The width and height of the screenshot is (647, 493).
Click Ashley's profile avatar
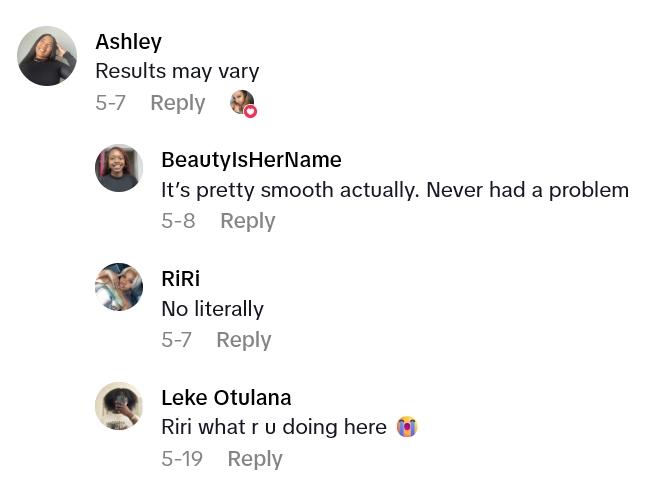48,56
